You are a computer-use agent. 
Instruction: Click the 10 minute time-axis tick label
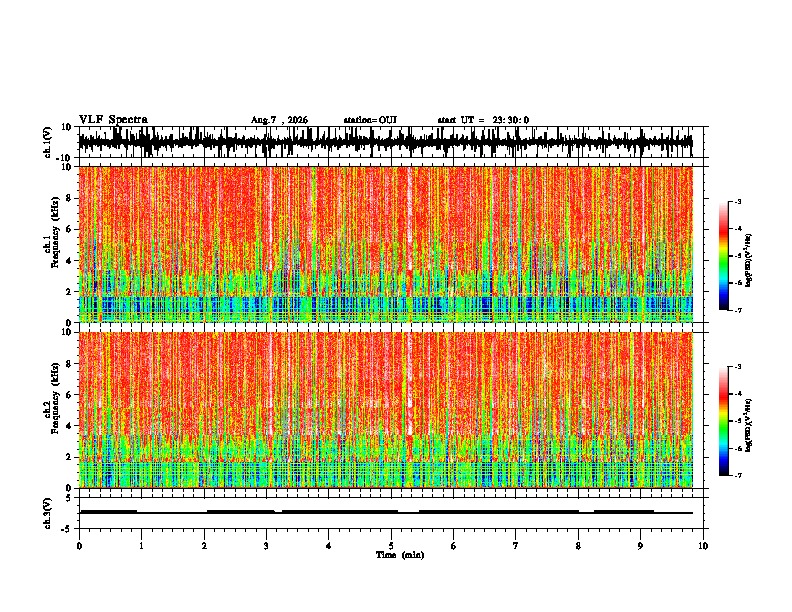pos(703,546)
